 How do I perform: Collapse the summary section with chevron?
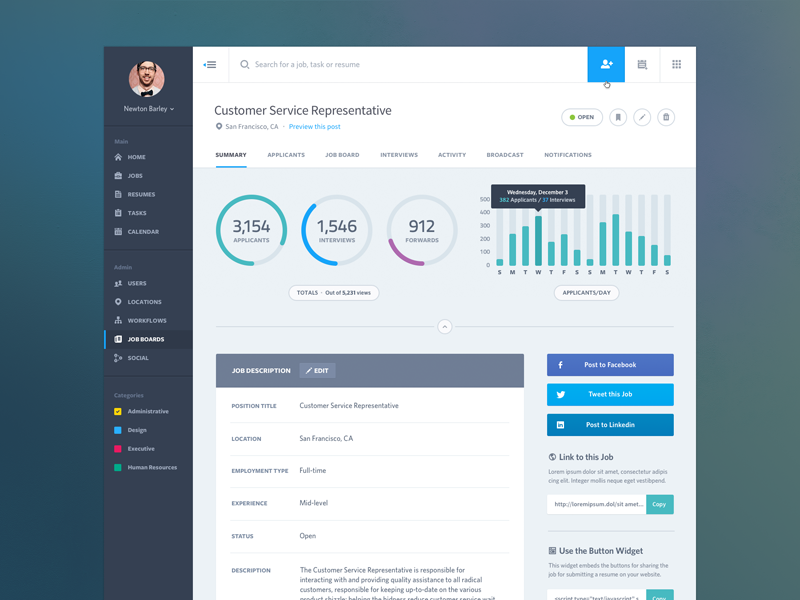pos(445,327)
